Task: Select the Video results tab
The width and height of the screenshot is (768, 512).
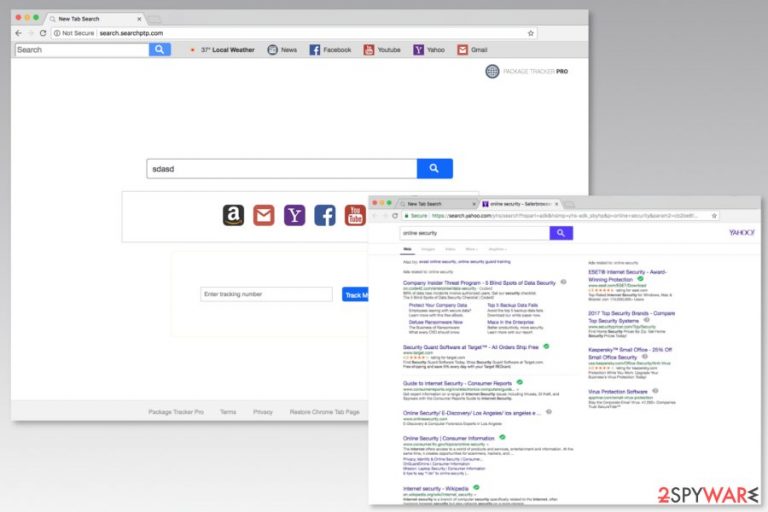Action: tap(451, 249)
